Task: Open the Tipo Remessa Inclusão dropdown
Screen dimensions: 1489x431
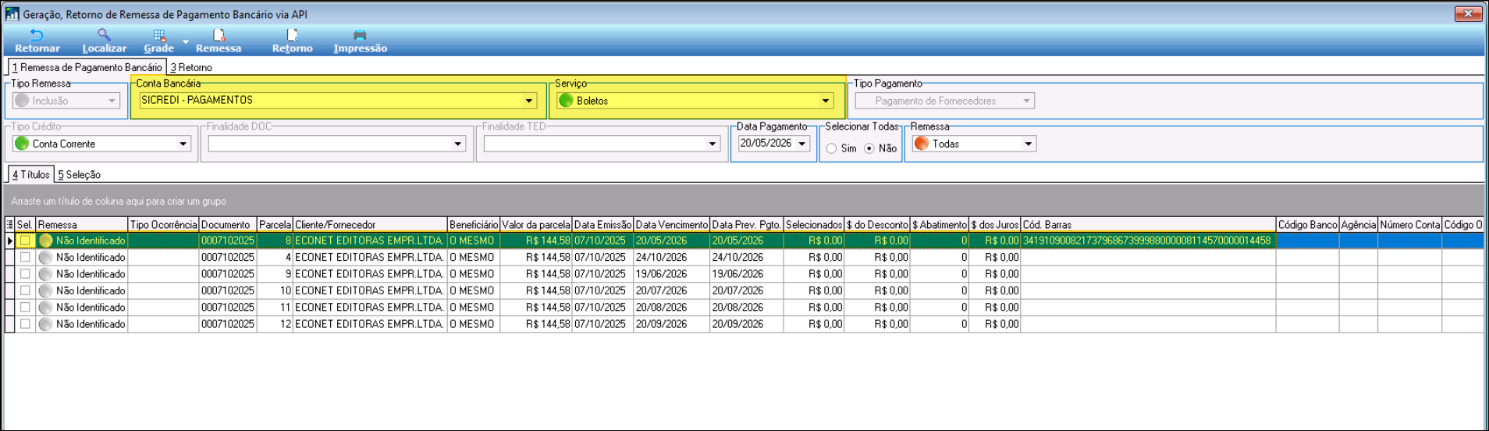Action: coord(111,100)
